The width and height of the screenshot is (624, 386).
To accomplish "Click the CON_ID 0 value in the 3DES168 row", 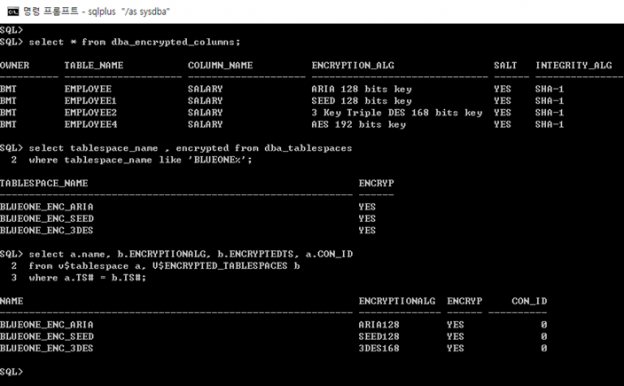I will (x=544, y=348).
